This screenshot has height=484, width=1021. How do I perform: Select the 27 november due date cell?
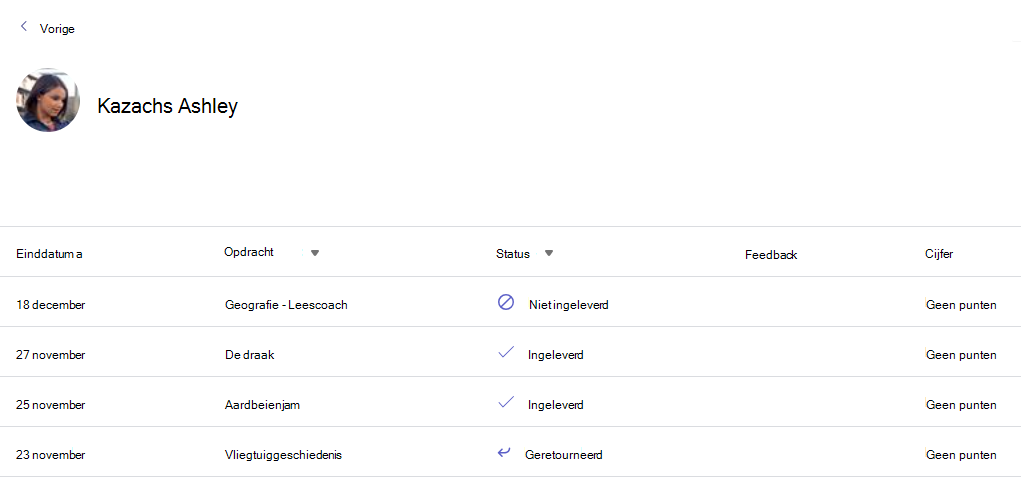point(50,355)
